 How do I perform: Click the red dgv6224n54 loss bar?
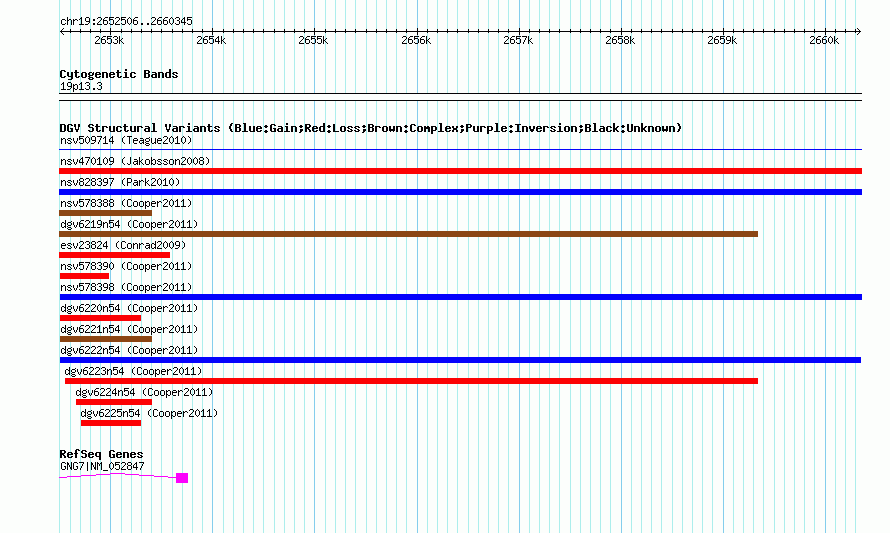(x=114, y=402)
